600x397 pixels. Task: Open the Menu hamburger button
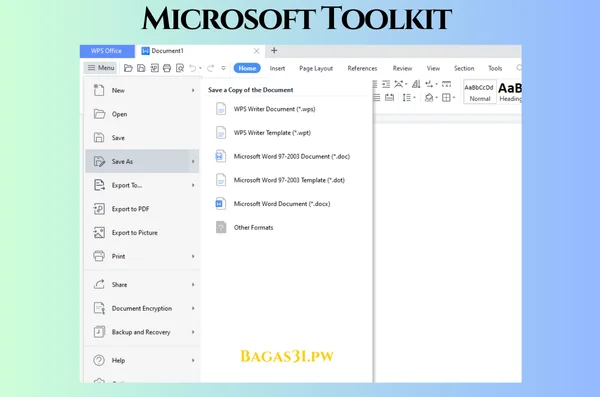[x=101, y=68]
